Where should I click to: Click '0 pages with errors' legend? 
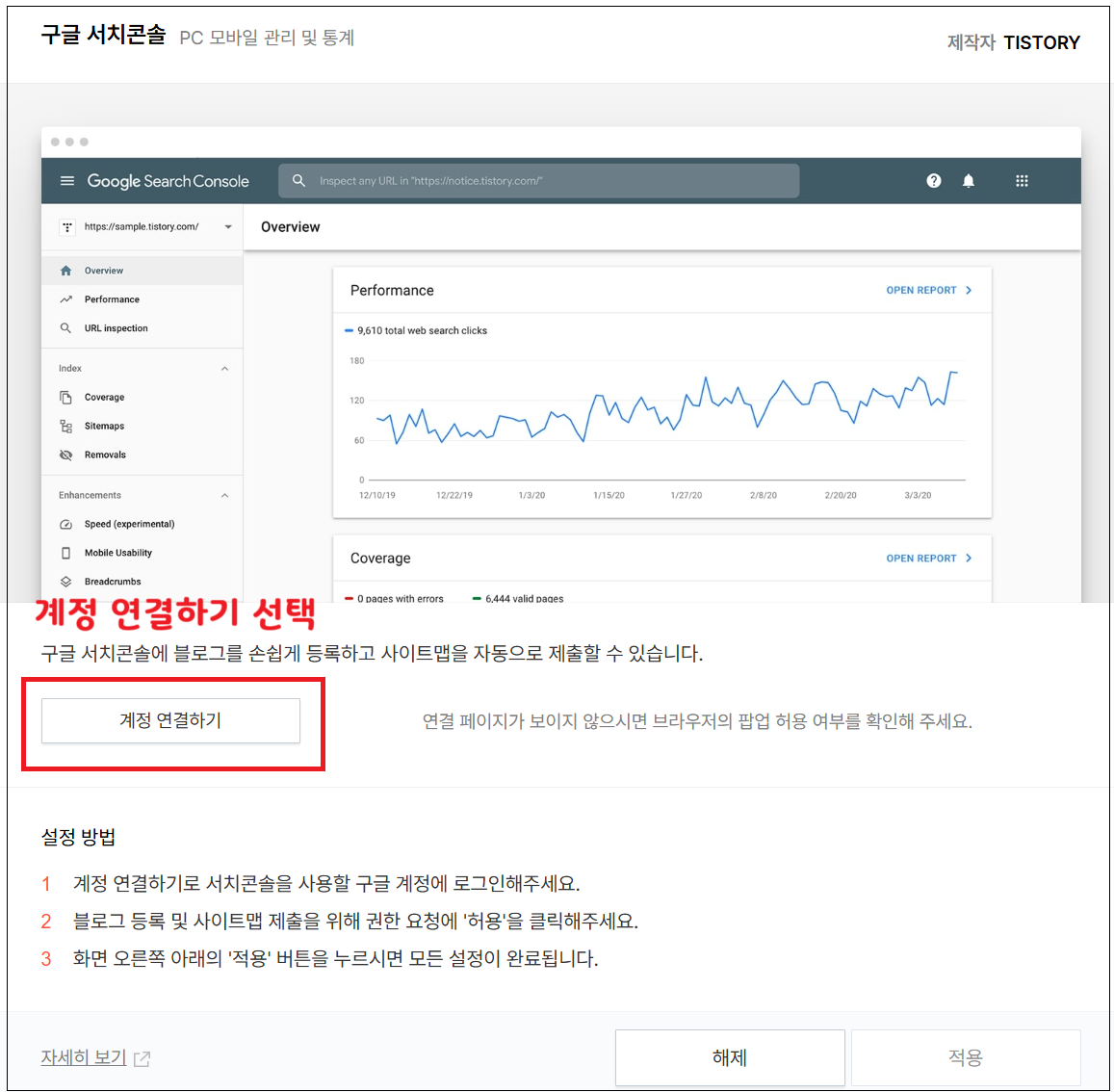395,598
